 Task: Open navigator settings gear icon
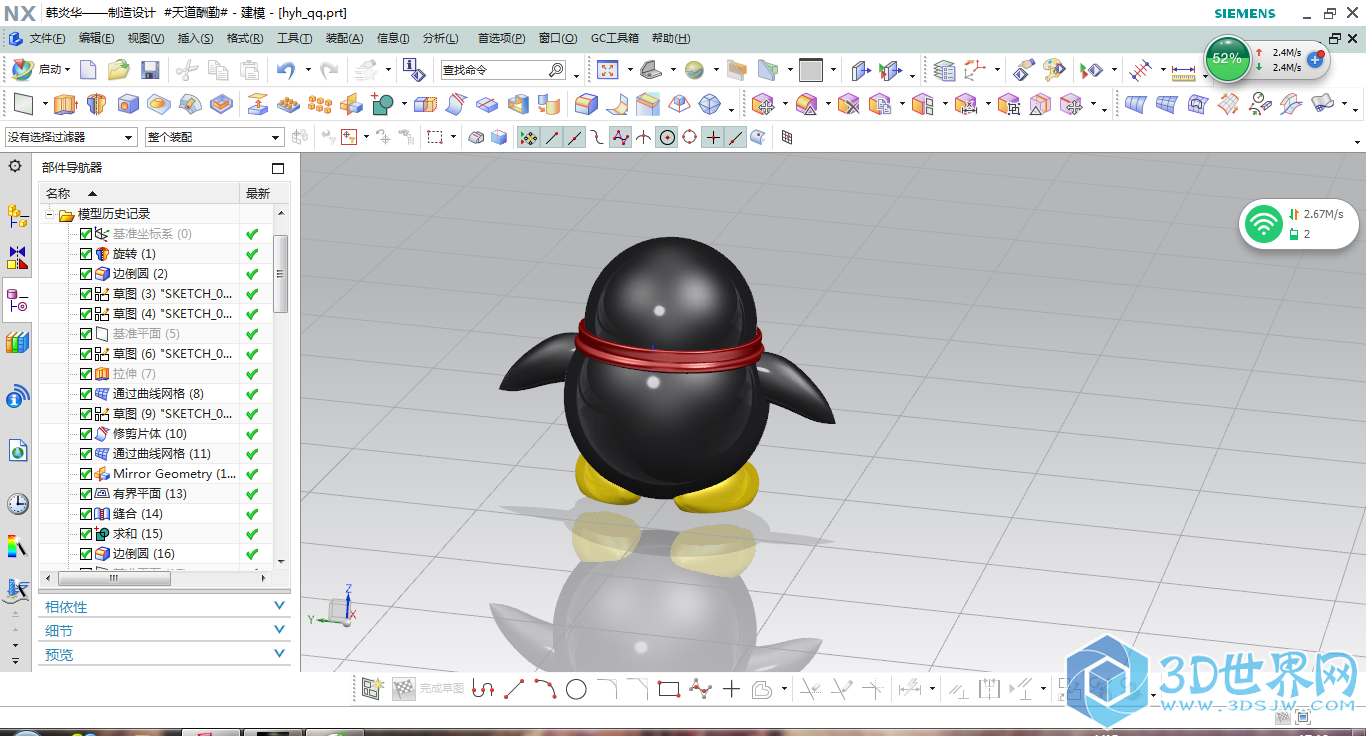(15, 166)
